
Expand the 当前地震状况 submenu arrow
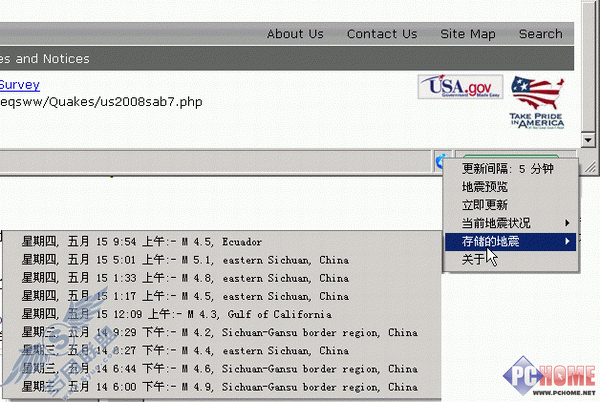coord(567,223)
